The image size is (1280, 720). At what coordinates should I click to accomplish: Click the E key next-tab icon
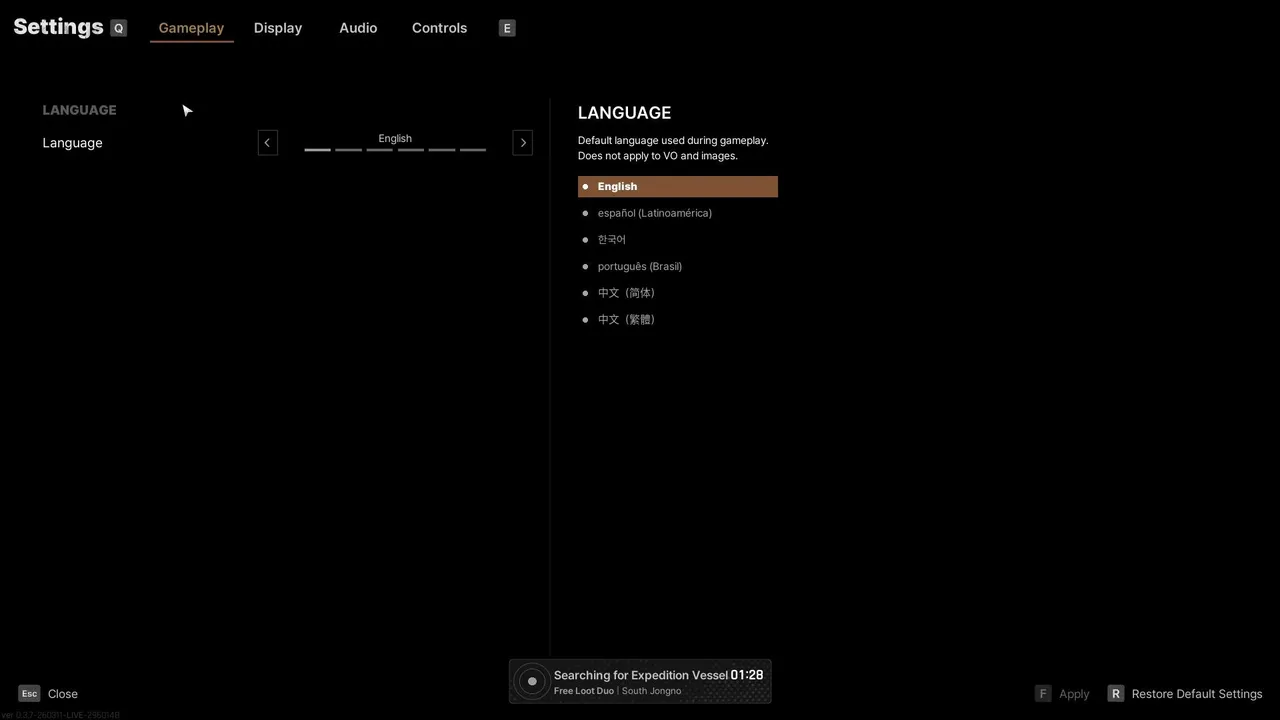click(507, 28)
